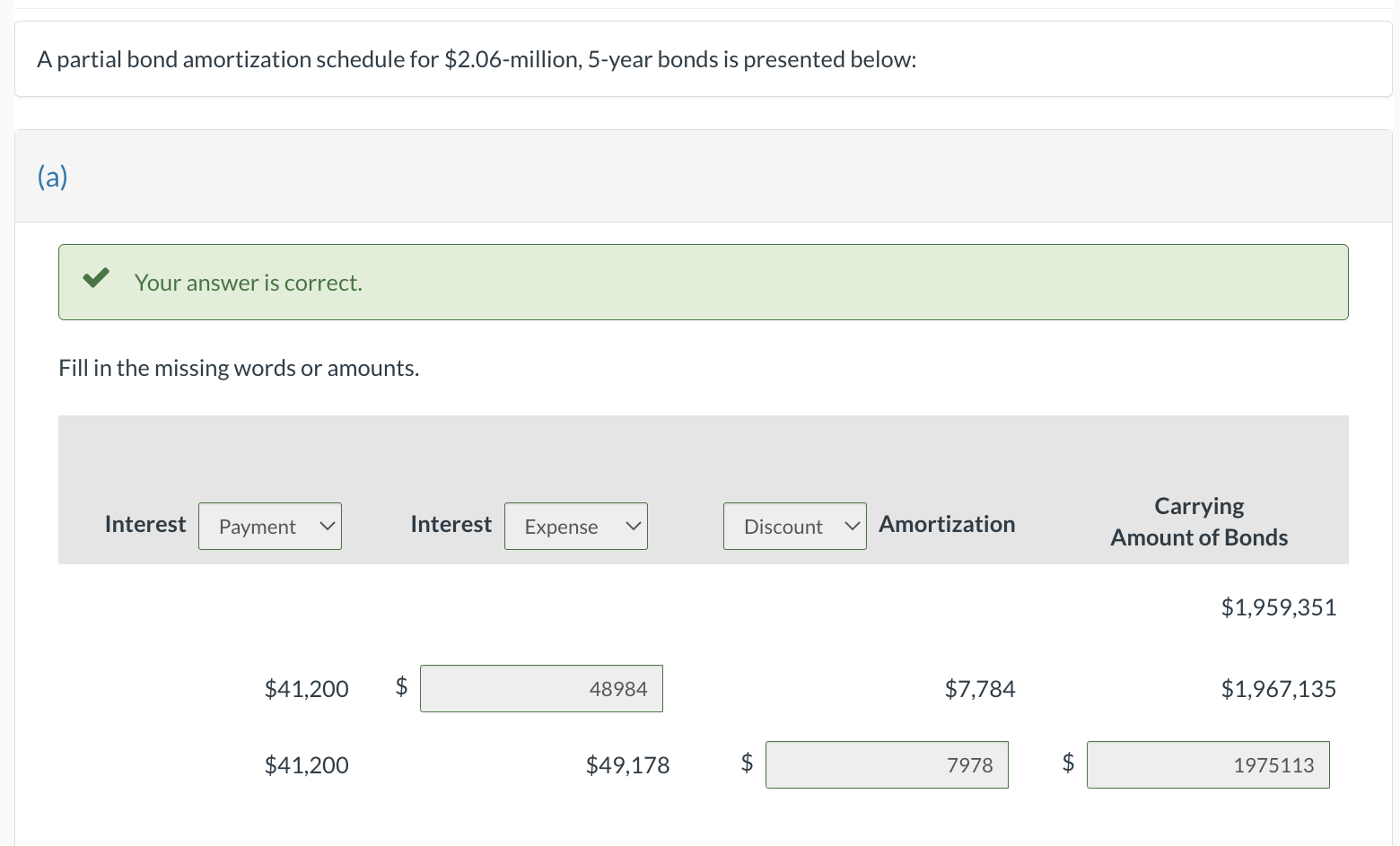Screen dimensions: 1400x846
Task: Click the carrying amount value $1,959,351
Action: [x=1278, y=607]
